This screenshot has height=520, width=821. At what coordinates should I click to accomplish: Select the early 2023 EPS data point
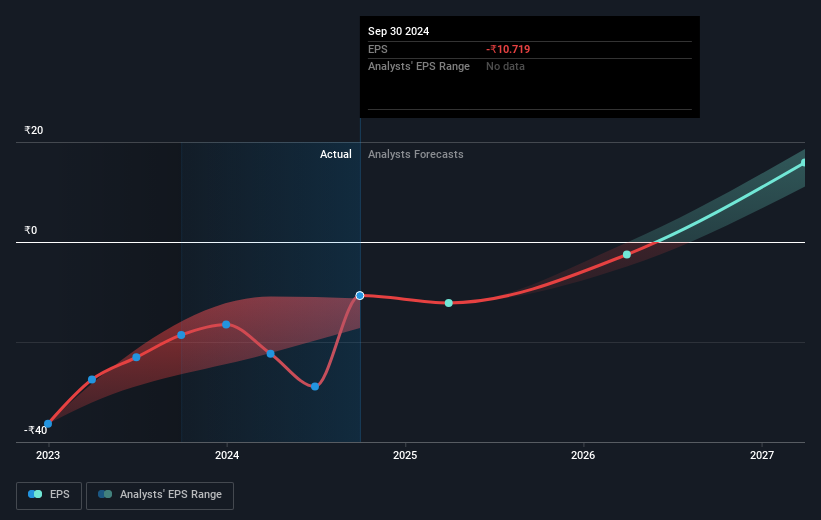pos(48,424)
